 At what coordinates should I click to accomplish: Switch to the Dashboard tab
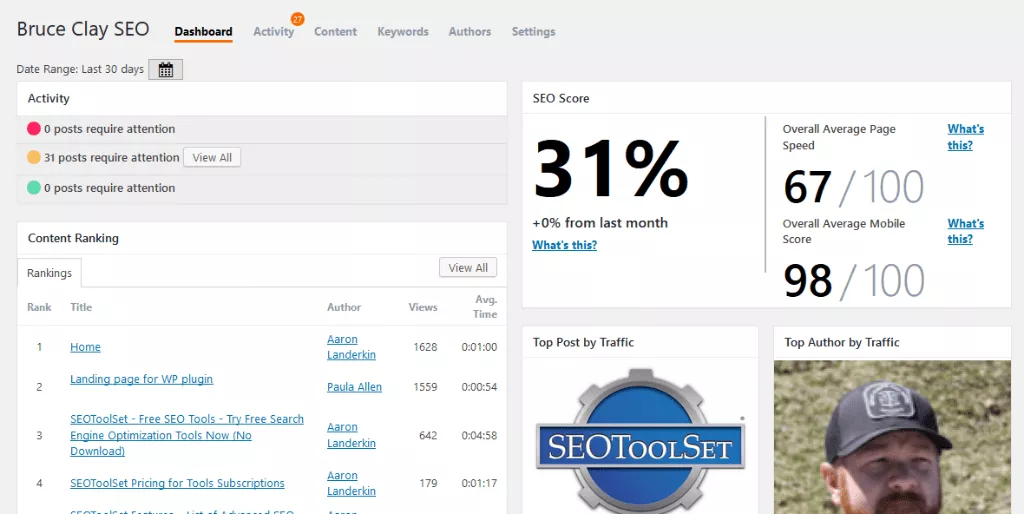coord(203,31)
